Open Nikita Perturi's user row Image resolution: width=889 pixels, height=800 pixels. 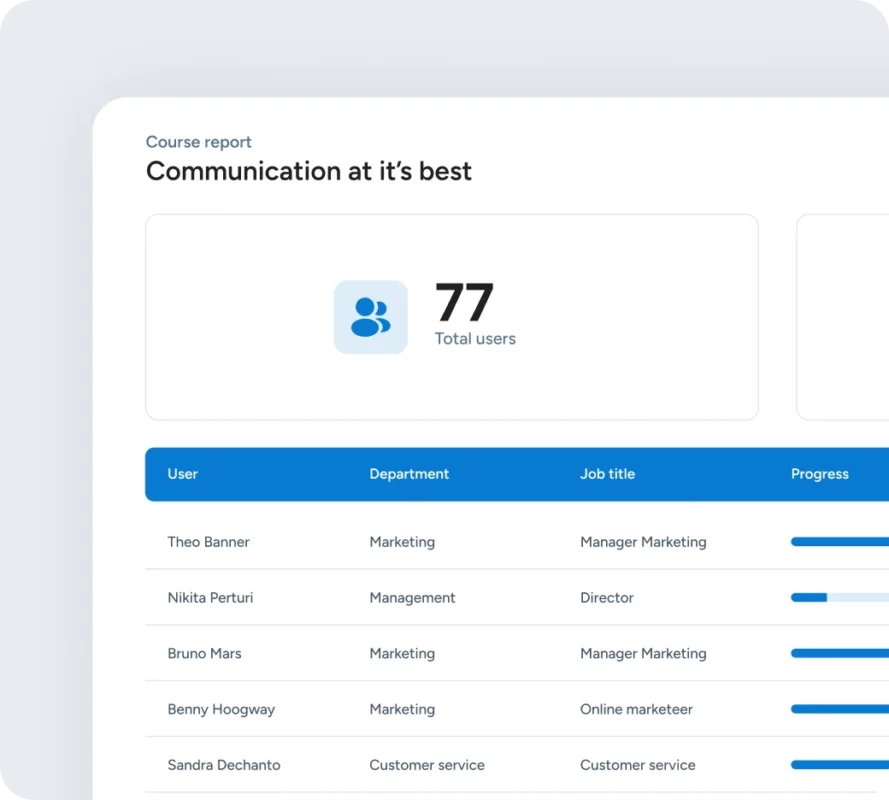210,598
